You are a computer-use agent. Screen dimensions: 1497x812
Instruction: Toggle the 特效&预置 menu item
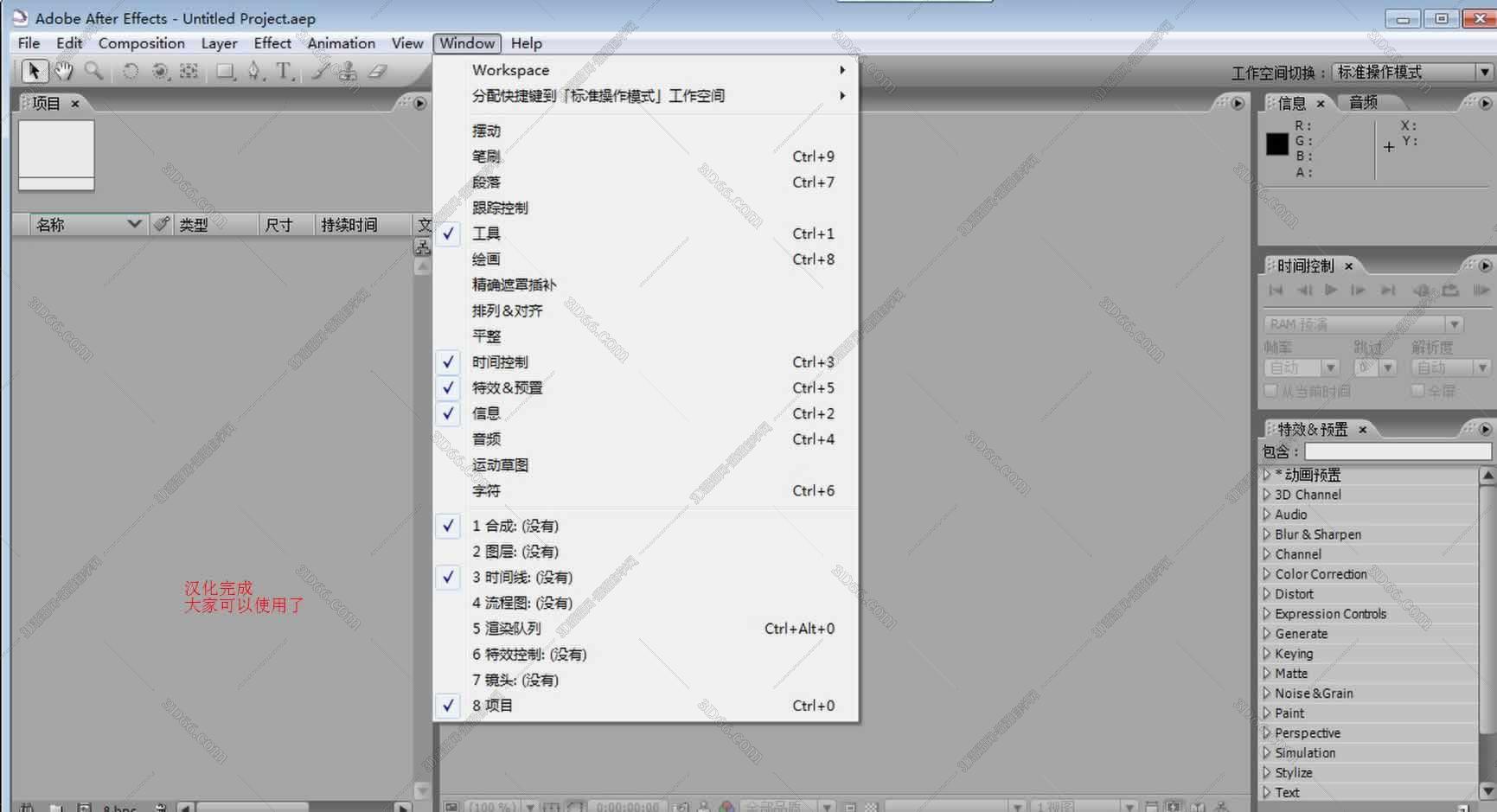coord(646,387)
